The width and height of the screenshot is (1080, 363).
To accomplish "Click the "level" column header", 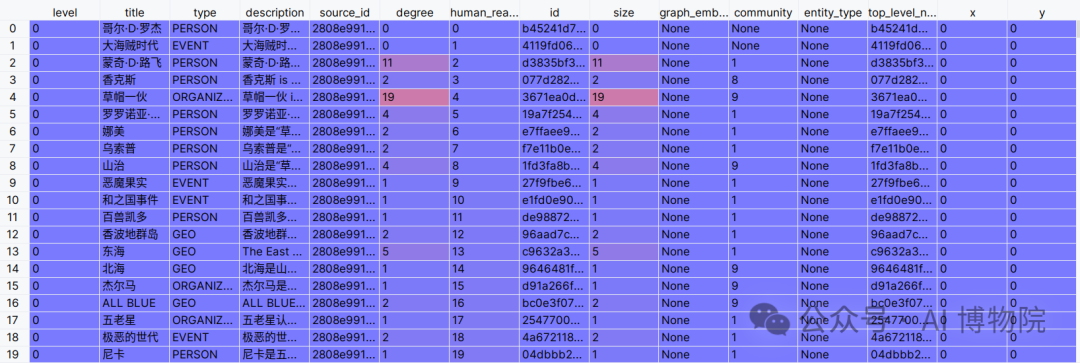I will point(65,12).
